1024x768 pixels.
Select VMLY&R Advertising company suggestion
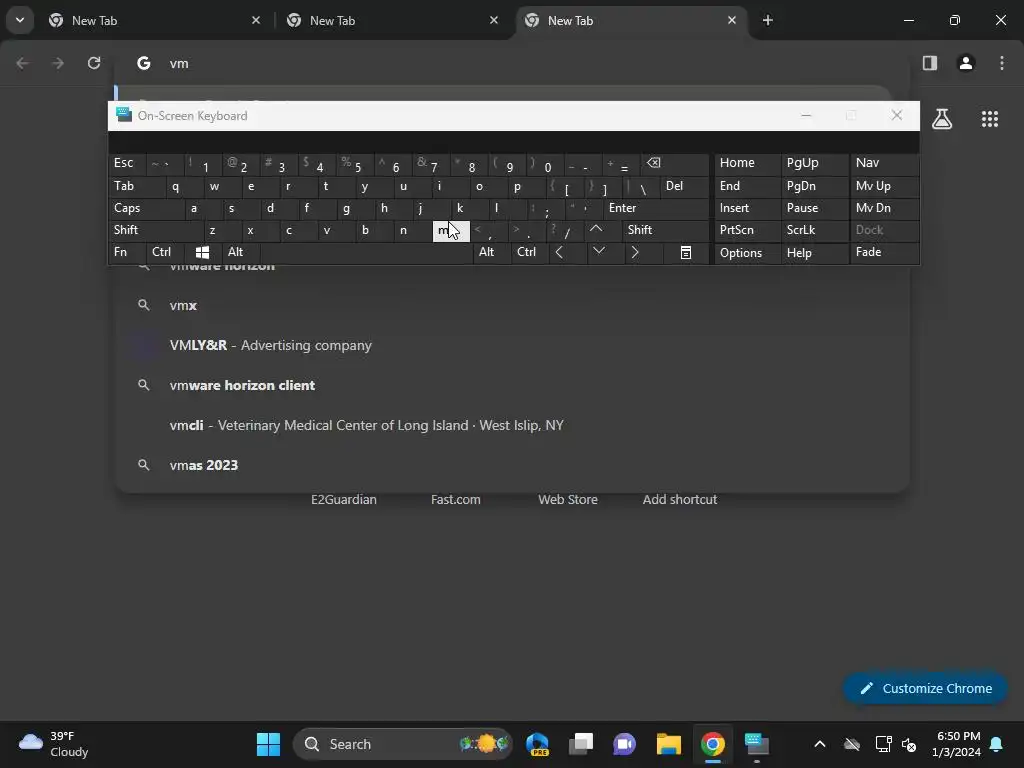(512, 345)
